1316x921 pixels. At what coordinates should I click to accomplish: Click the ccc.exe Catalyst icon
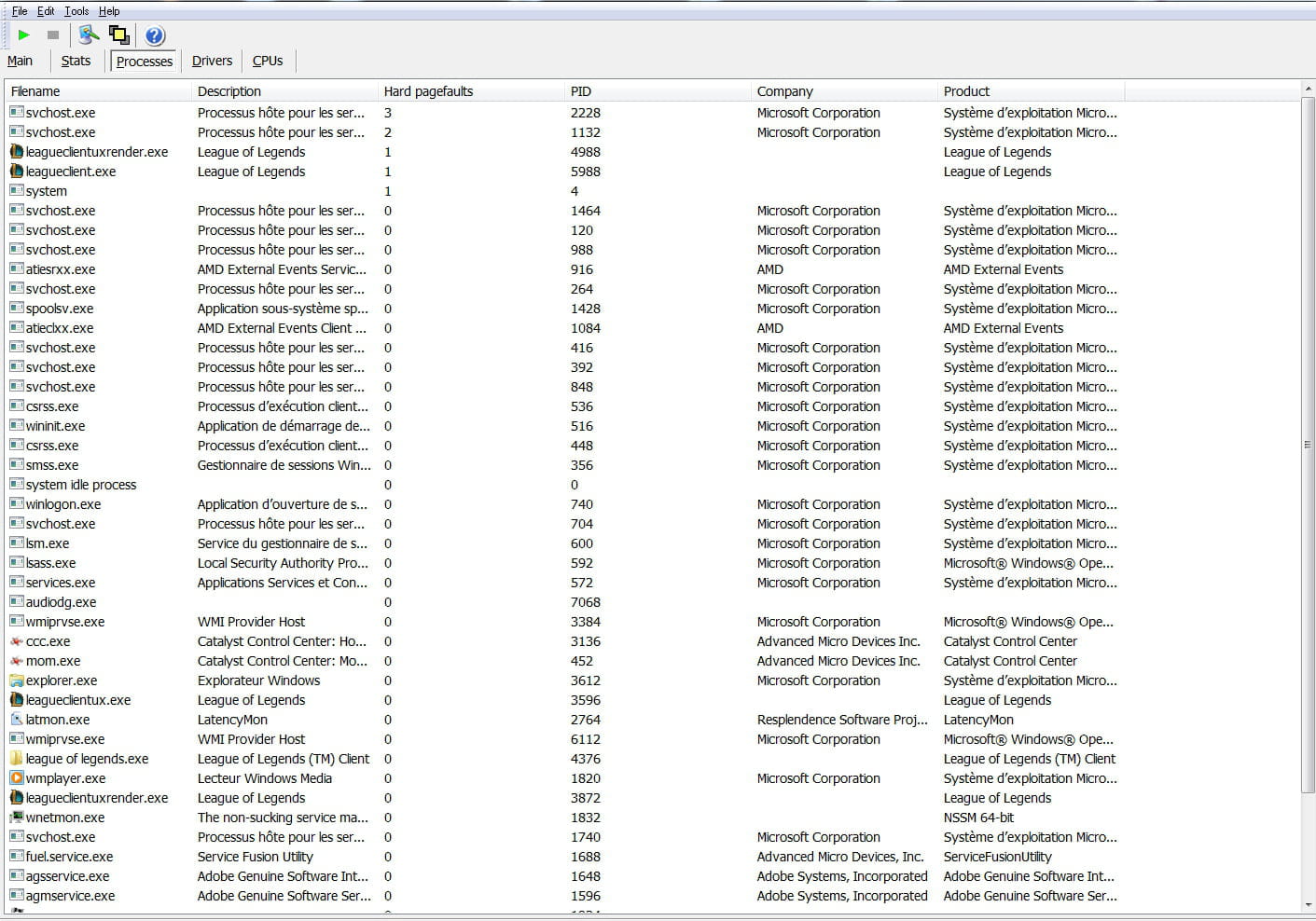coord(17,641)
